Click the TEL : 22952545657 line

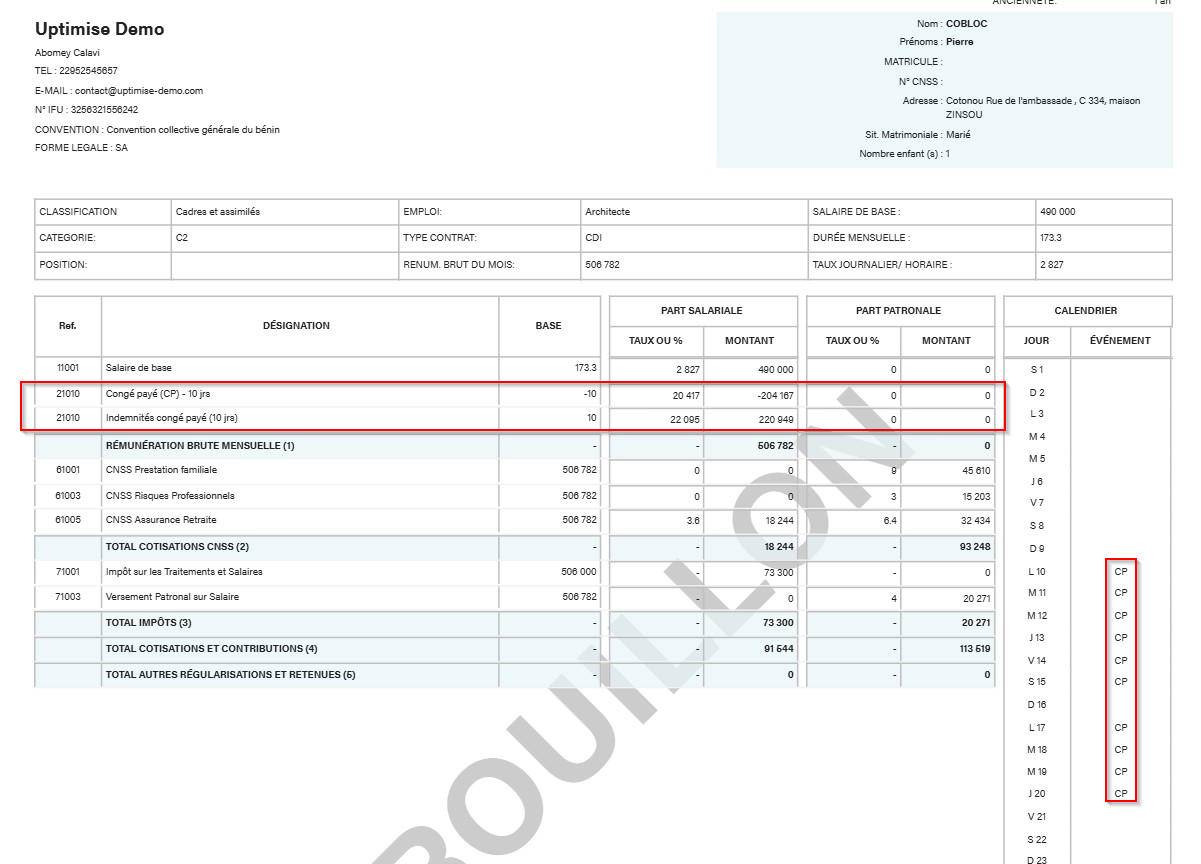[76, 71]
